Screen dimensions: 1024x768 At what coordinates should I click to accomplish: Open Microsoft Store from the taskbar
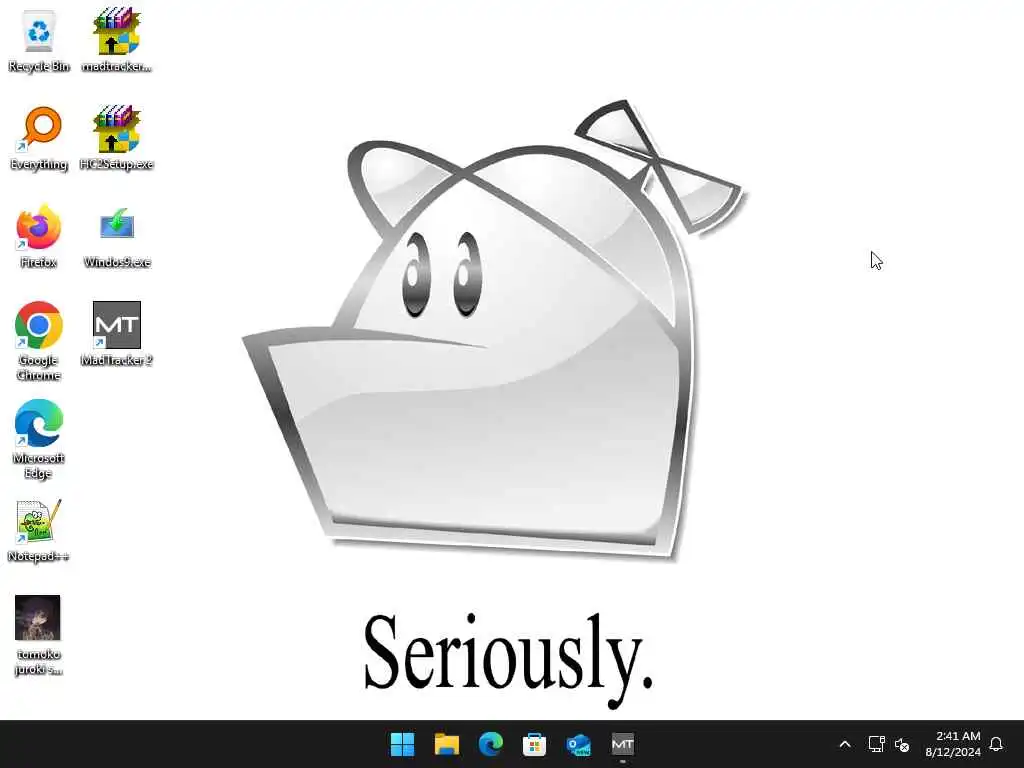coord(534,744)
